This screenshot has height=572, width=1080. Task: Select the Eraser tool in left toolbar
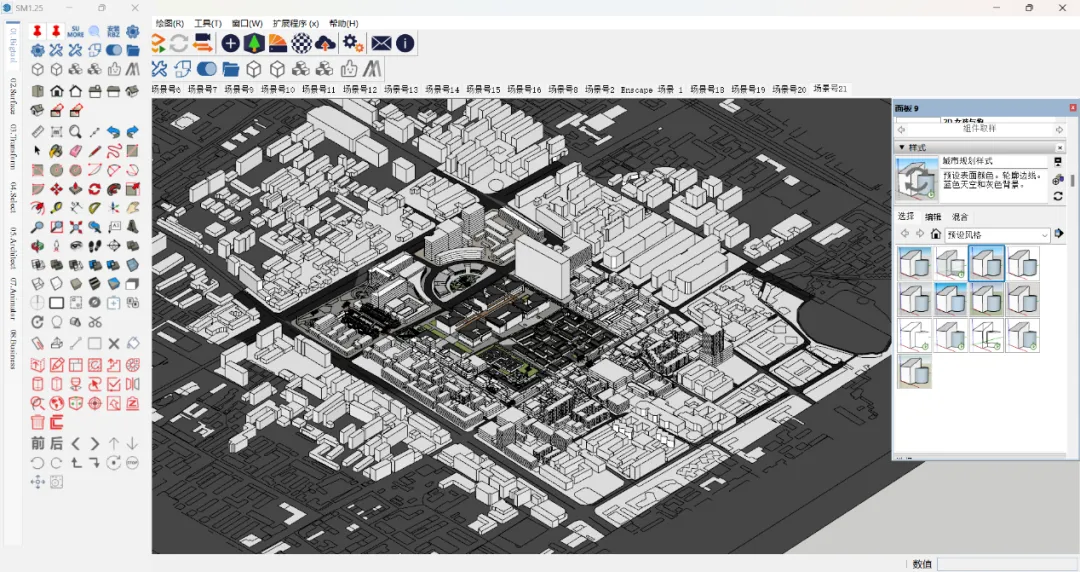coord(76,151)
